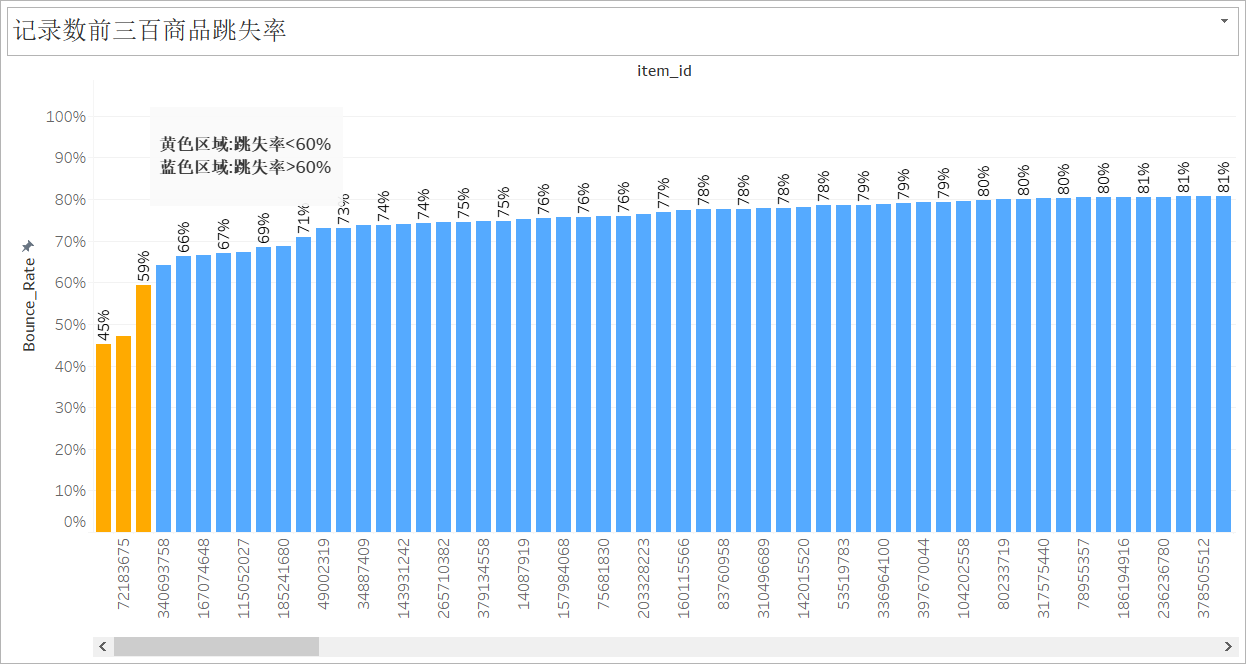Click the empty scrollbar track after the thumb
This screenshot has height=664, width=1246.
769,647
